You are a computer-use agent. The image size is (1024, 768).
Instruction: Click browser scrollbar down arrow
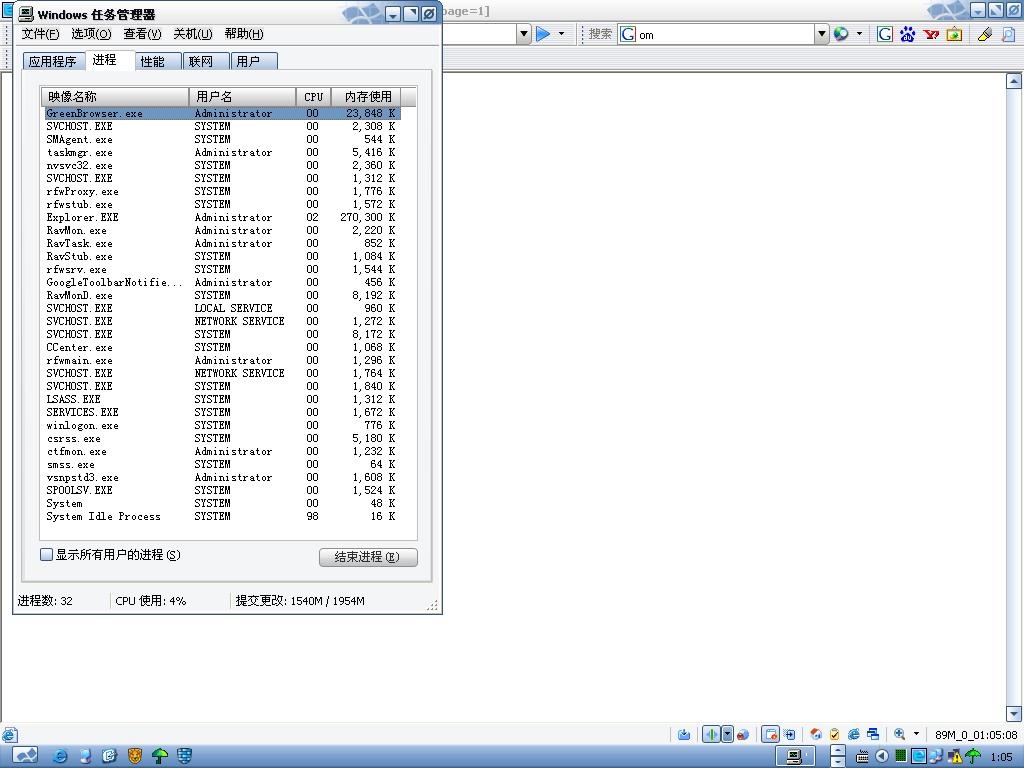pyautogui.click(x=1014, y=713)
